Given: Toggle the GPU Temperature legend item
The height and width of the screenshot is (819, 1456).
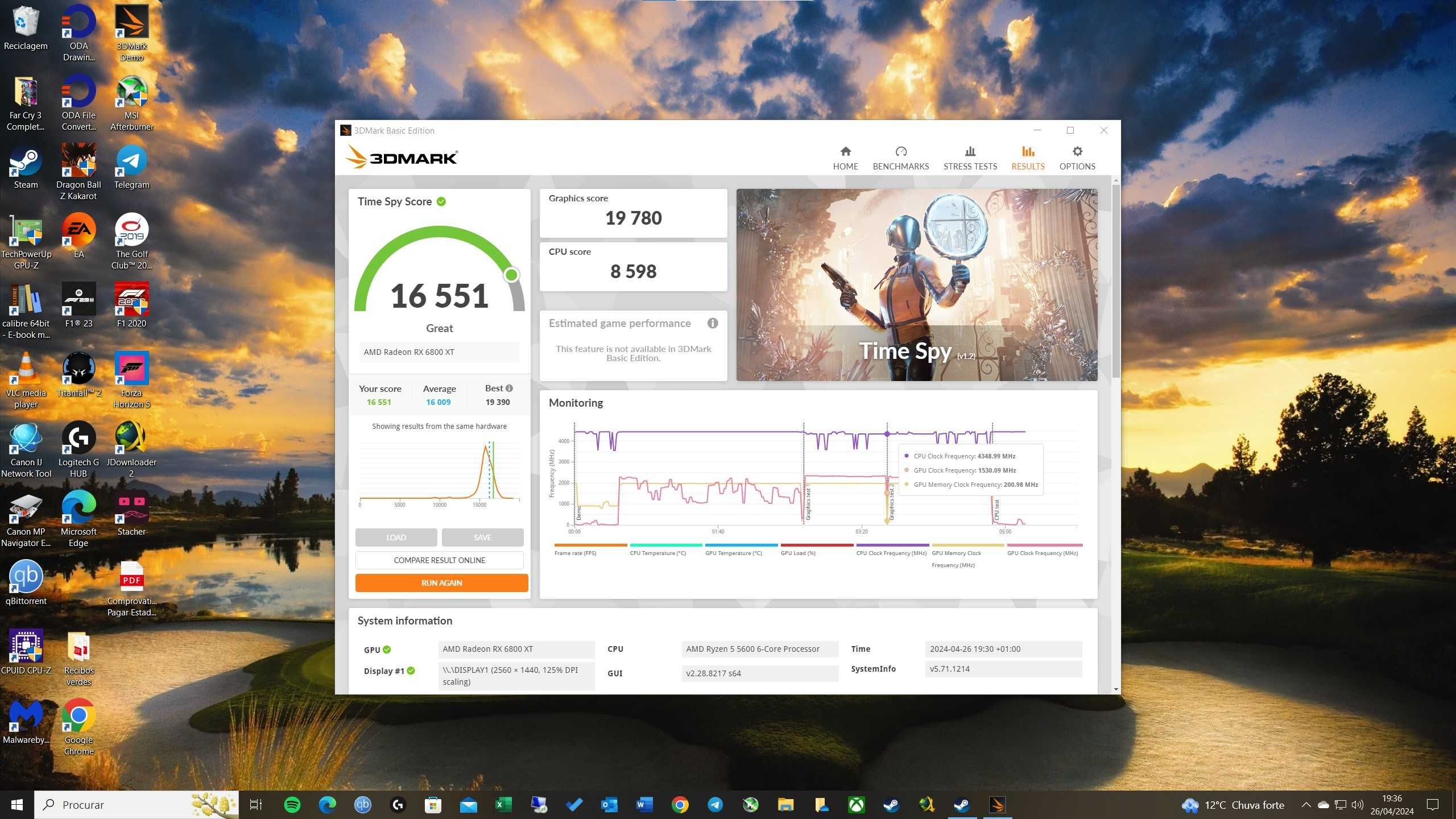Looking at the screenshot, I should click(x=741, y=550).
